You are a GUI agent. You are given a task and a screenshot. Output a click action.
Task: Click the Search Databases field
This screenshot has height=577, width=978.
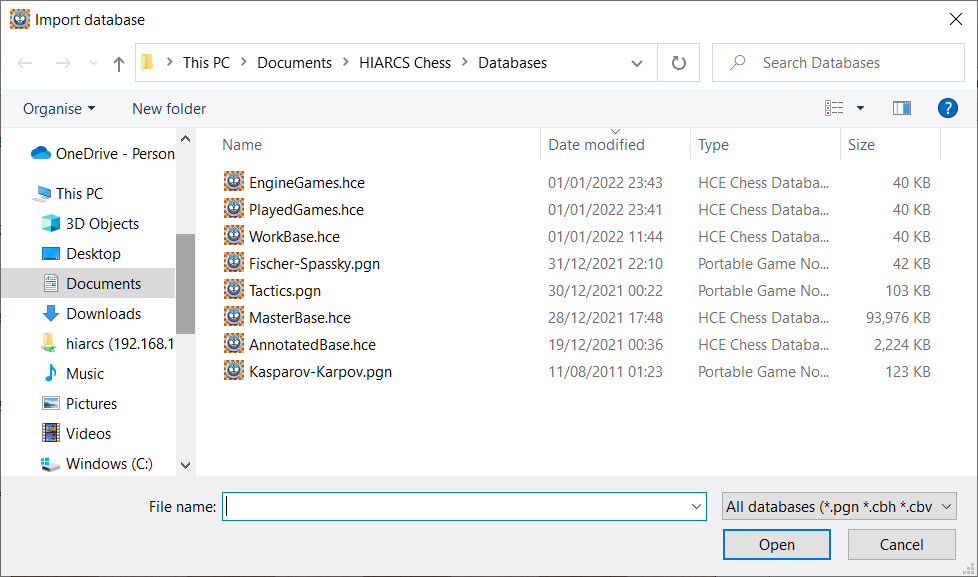(x=840, y=63)
